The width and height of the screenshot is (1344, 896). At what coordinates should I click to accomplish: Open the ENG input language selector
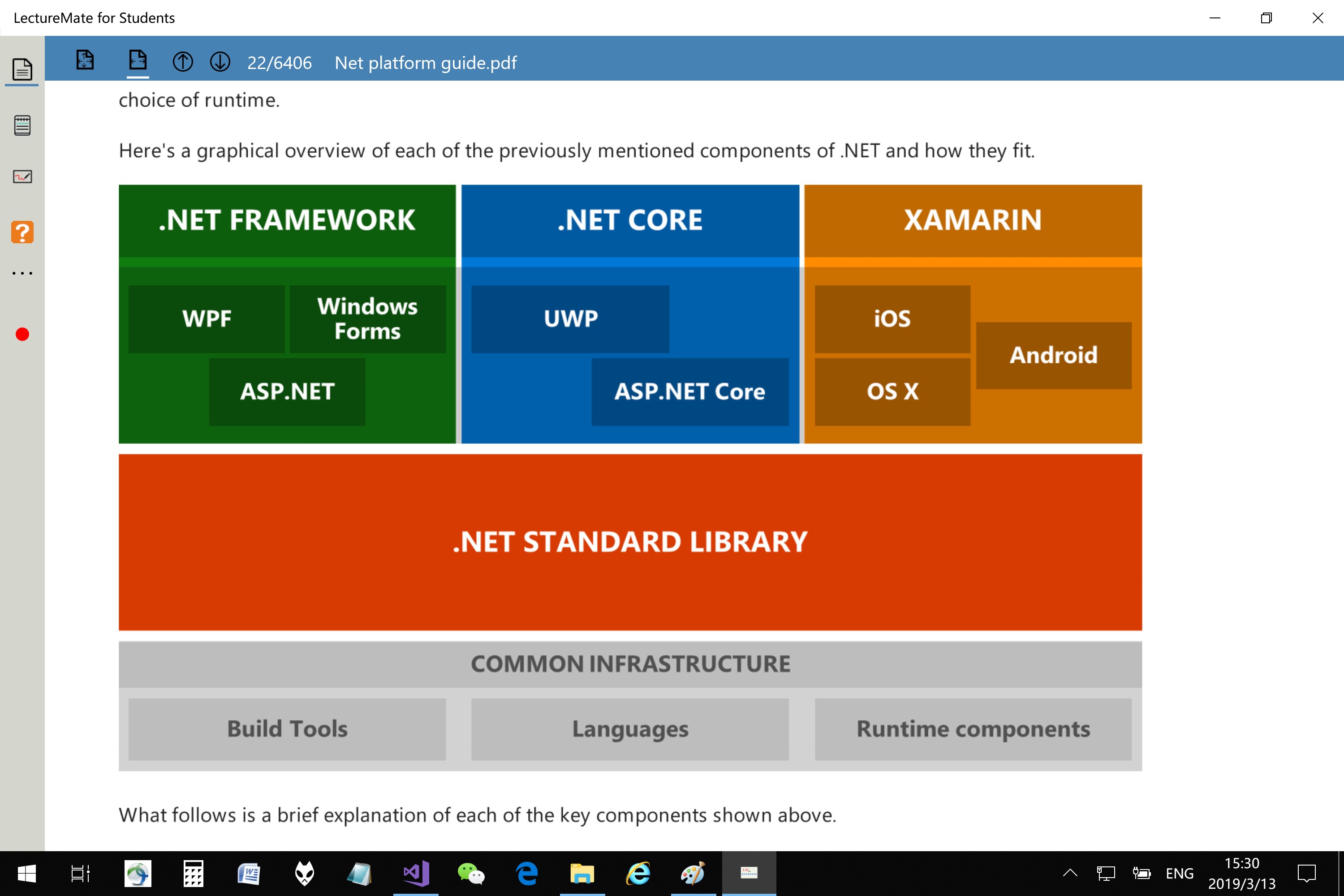pyautogui.click(x=1180, y=873)
